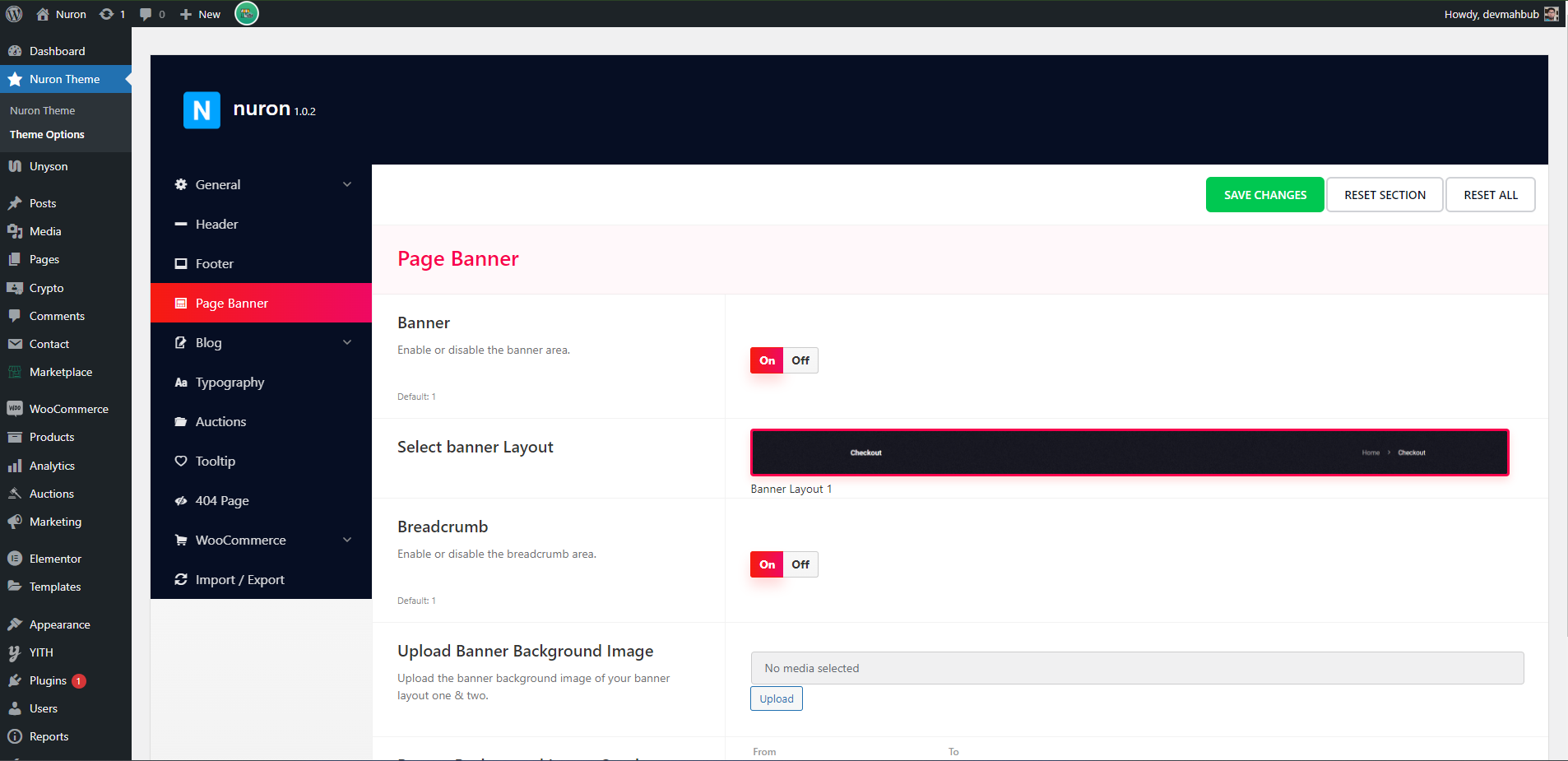Expand the Blog section chevron
The height and width of the screenshot is (761, 1568).
(347, 342)
